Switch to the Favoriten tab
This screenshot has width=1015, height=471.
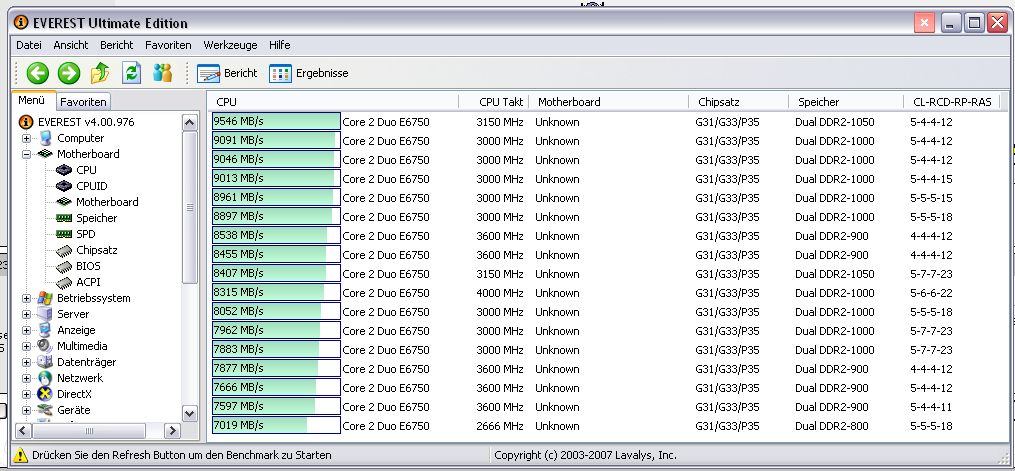84,102
